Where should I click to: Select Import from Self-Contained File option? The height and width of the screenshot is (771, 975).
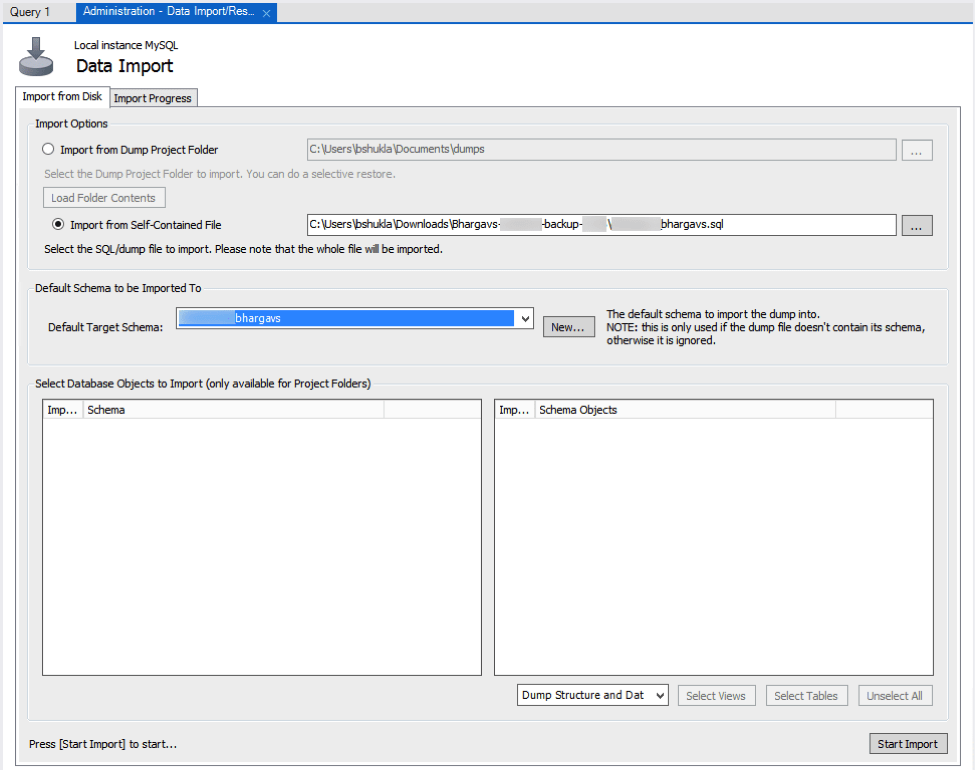coord(58,225)
